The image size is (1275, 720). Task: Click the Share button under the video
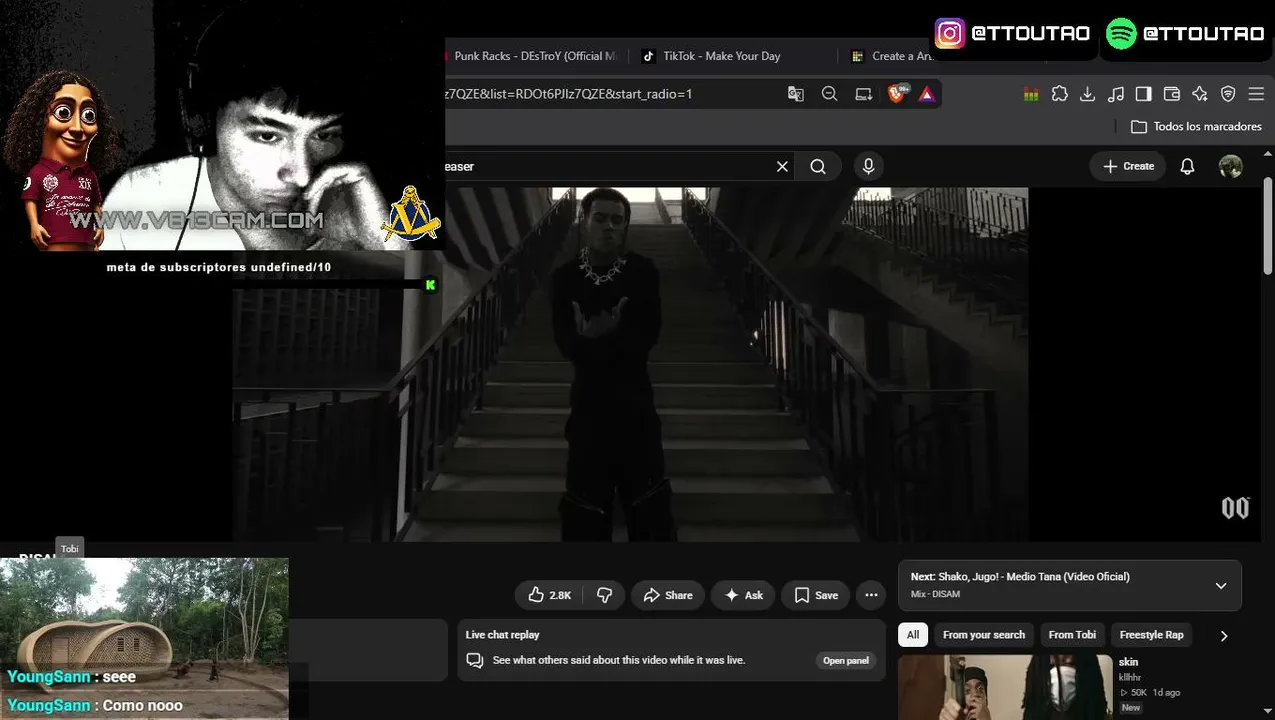(668, 595)
